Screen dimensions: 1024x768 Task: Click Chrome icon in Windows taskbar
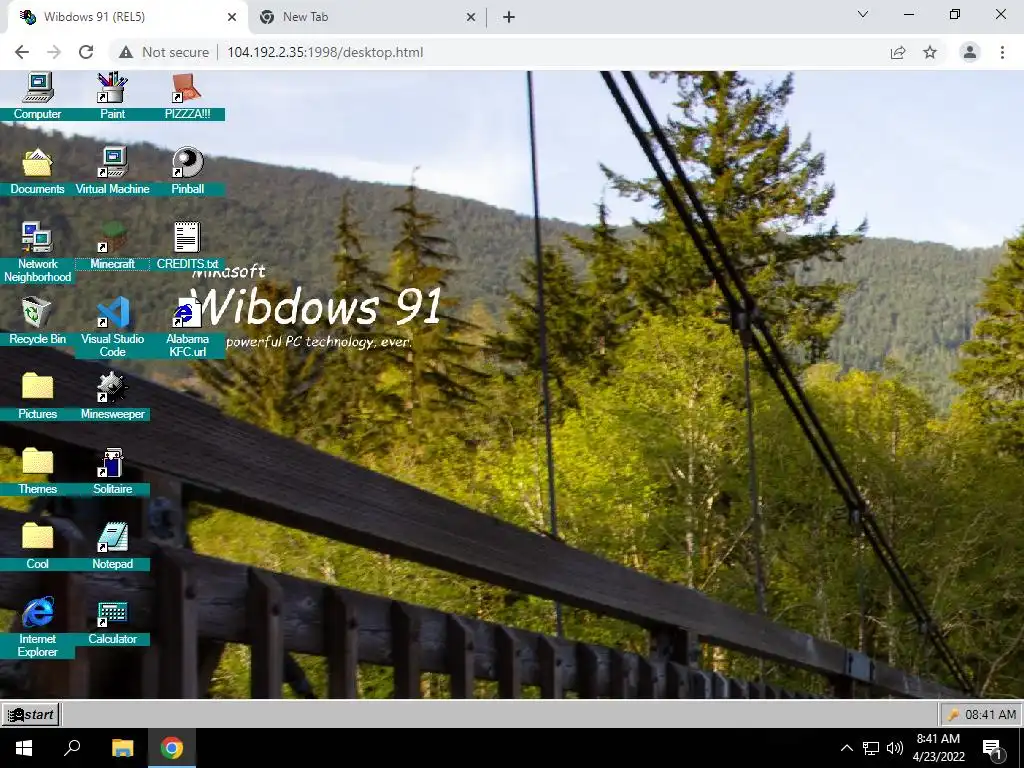click(x=172, y=748)
